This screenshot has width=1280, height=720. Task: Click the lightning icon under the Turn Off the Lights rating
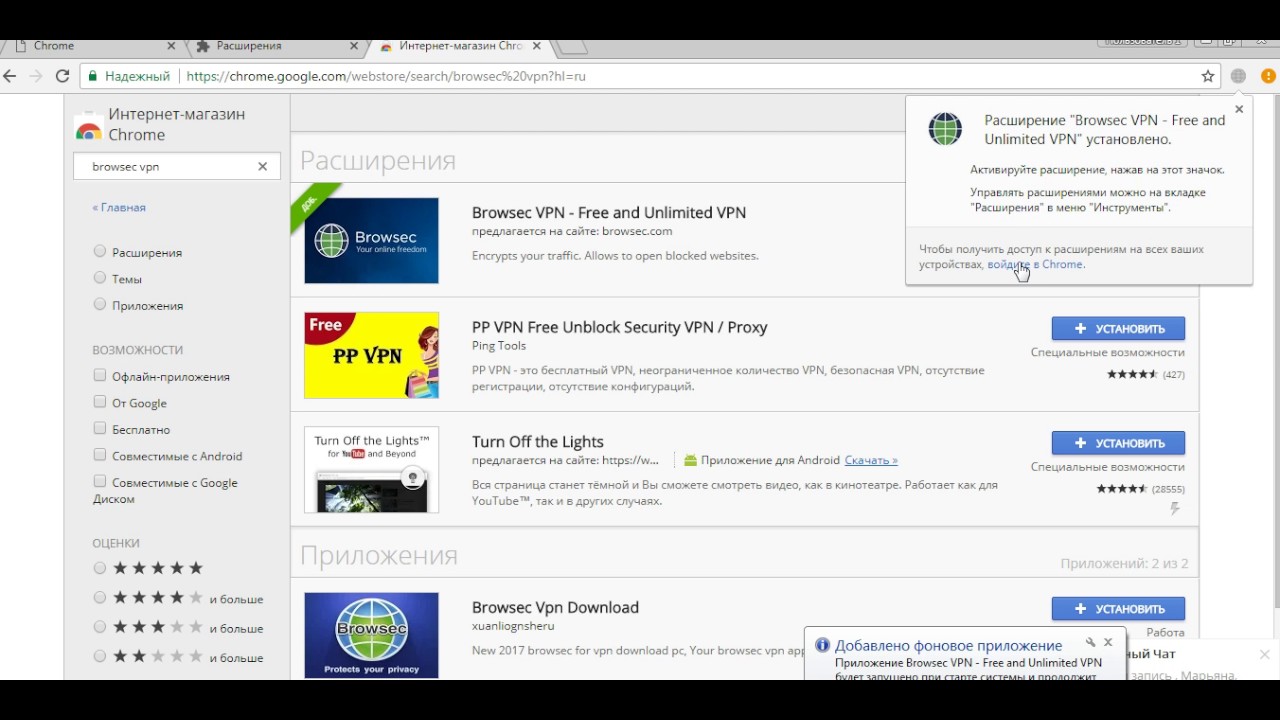(1175, 509)
